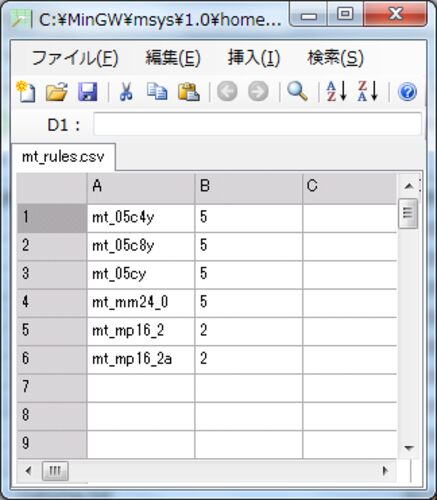This screenshot has height=500, width=437.
Task: Click the cell content input field
Action: [257, 124]
